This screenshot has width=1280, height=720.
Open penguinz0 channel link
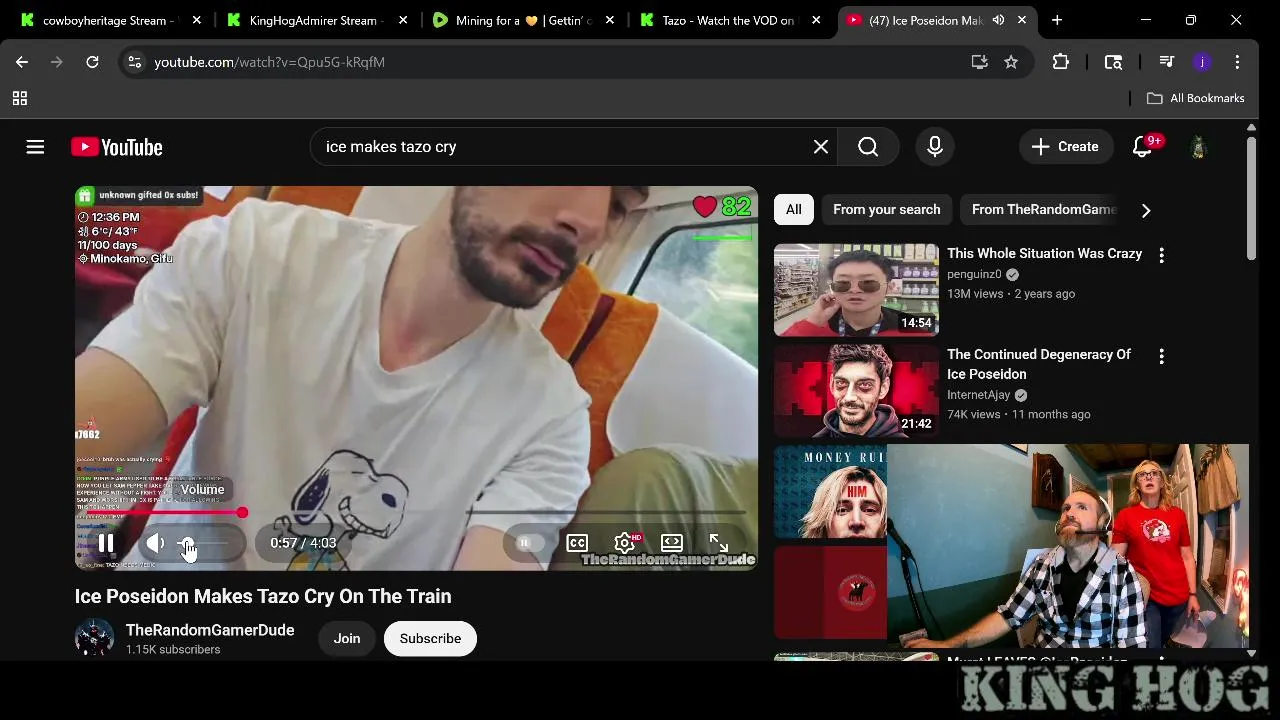pyautogui.click(x=974, y=274)
